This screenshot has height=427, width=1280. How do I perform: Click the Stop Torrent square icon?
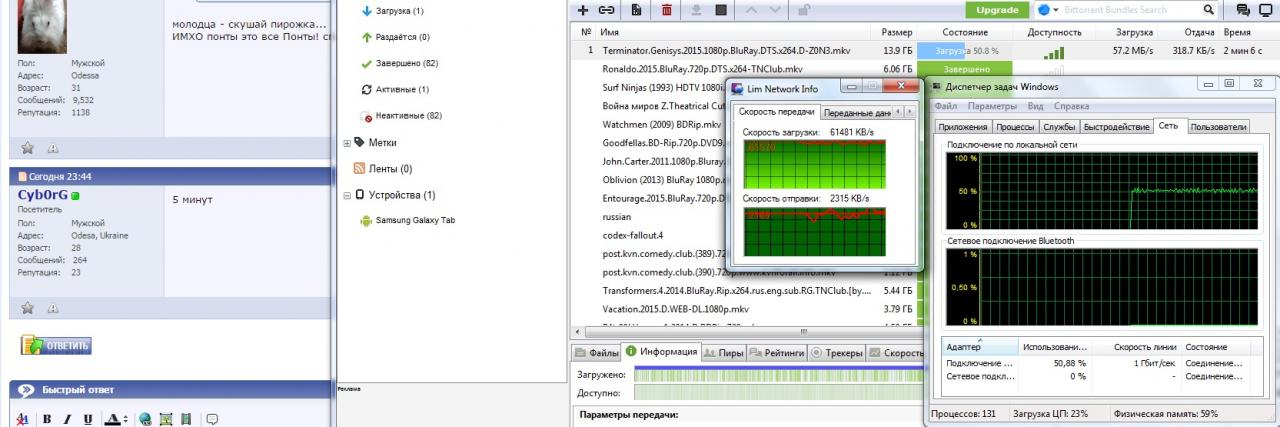tap(721, 10)
